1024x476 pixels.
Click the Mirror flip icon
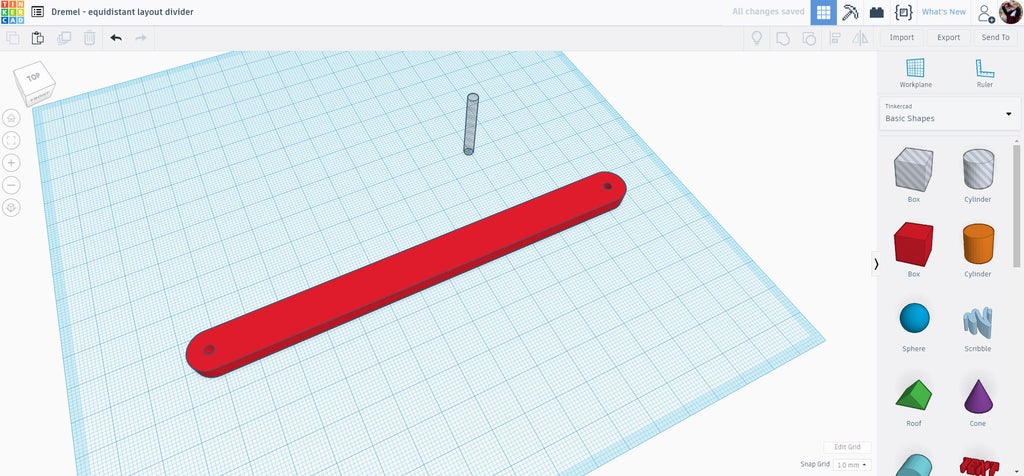(861, 38)
